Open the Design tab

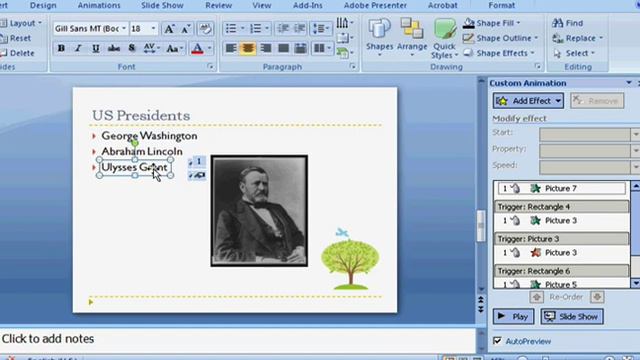(x=43, y=5)
